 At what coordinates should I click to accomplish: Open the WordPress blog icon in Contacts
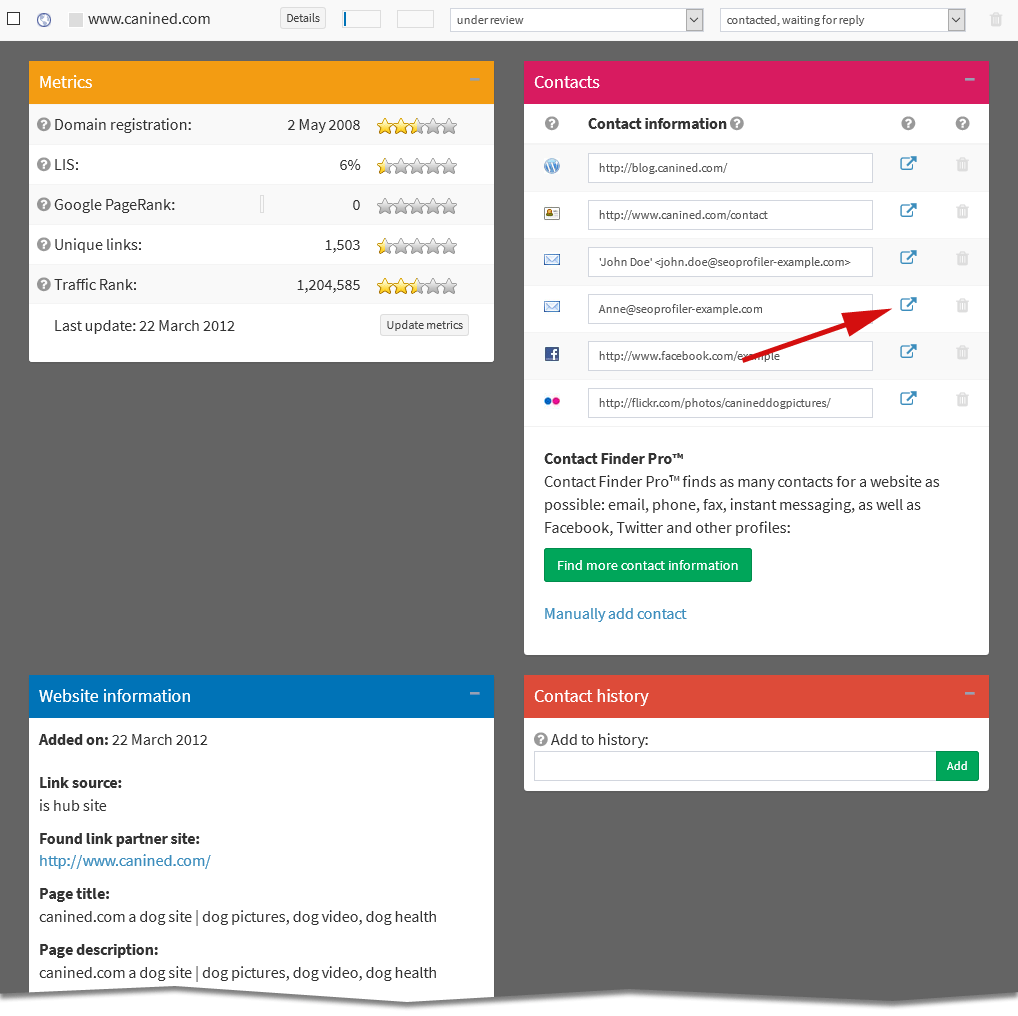click(x=552, y=166)
